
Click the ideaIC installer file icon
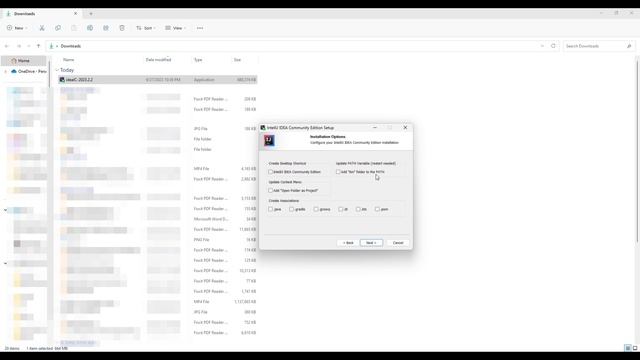tap(62, 80)
